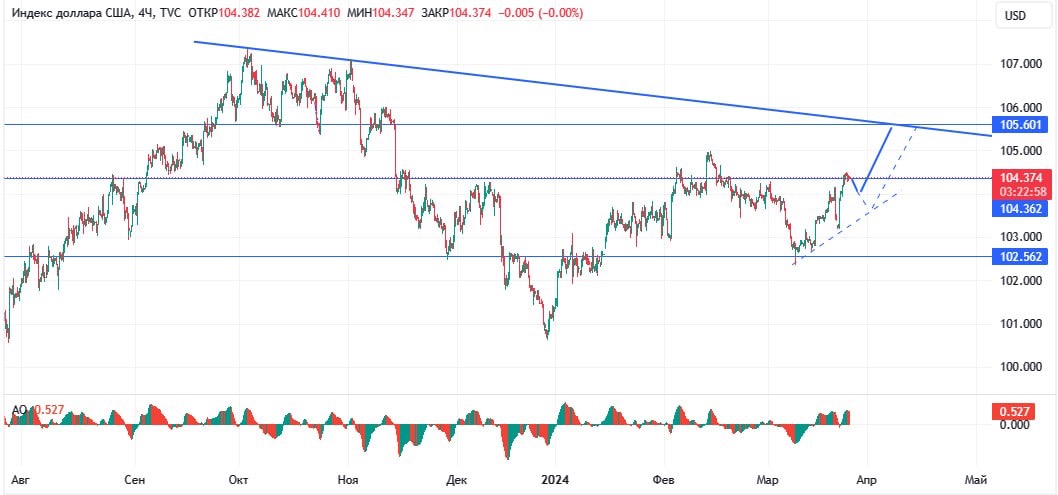The width and height of the screenshot is (1058, 495).
Task: Click the TVC source label
Action: point(169,13)
